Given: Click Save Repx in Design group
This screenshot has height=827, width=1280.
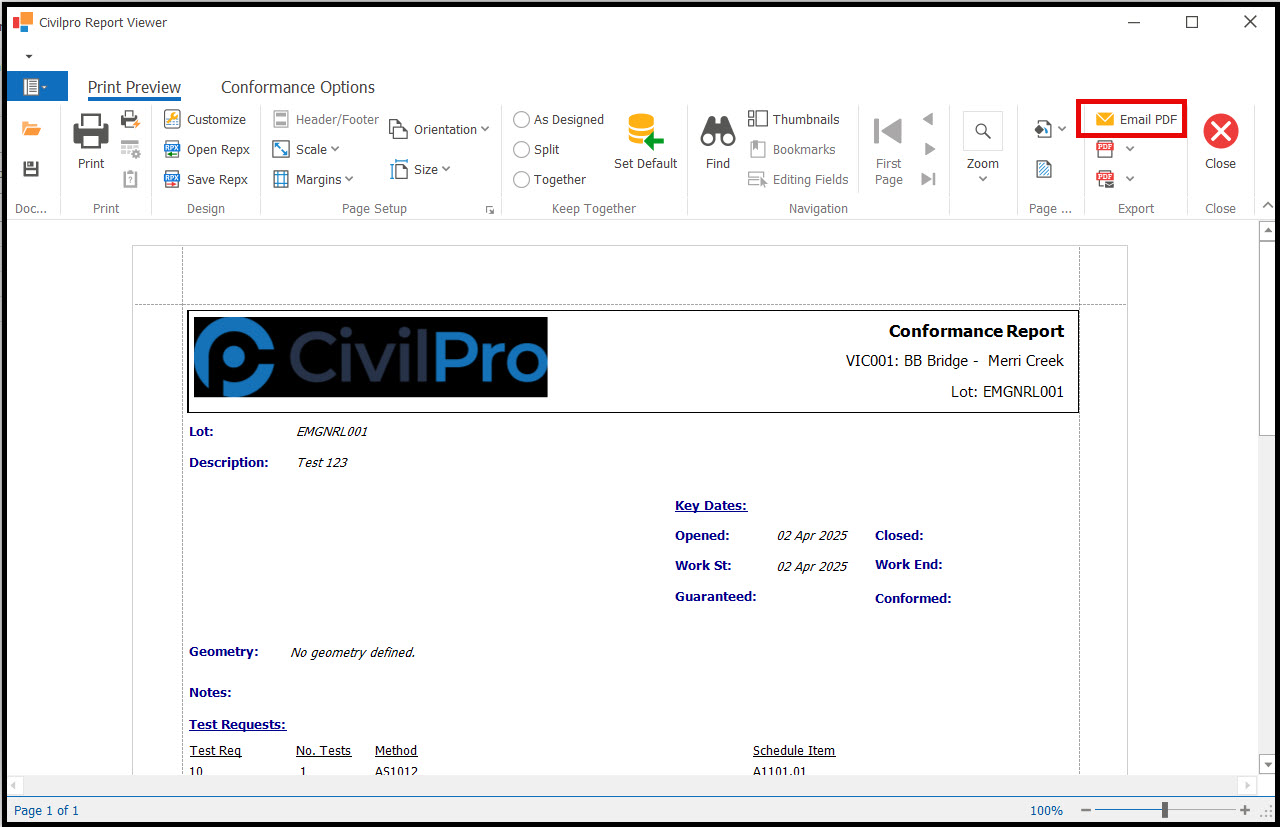Looking at the screenshot, I should coord(206,179).
